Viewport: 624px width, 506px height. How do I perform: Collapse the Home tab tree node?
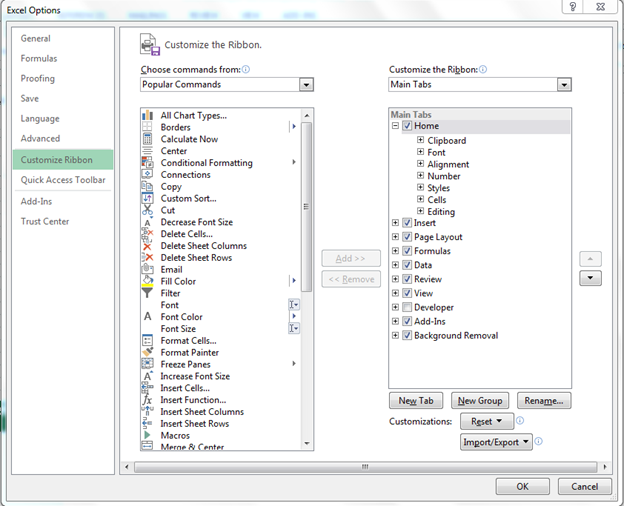395,126
